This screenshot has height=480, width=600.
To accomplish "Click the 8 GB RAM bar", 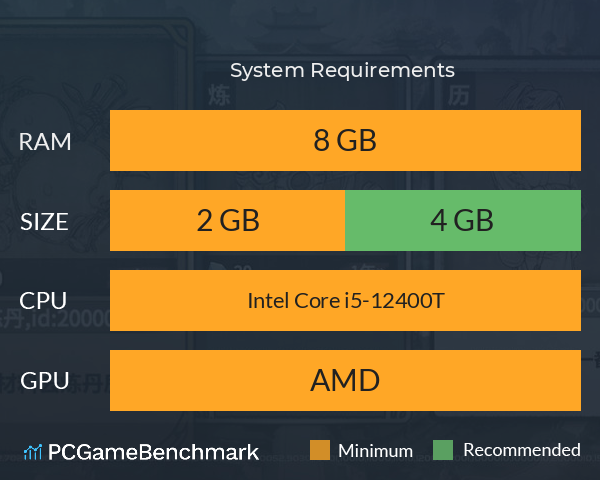I will pos(345,140).
